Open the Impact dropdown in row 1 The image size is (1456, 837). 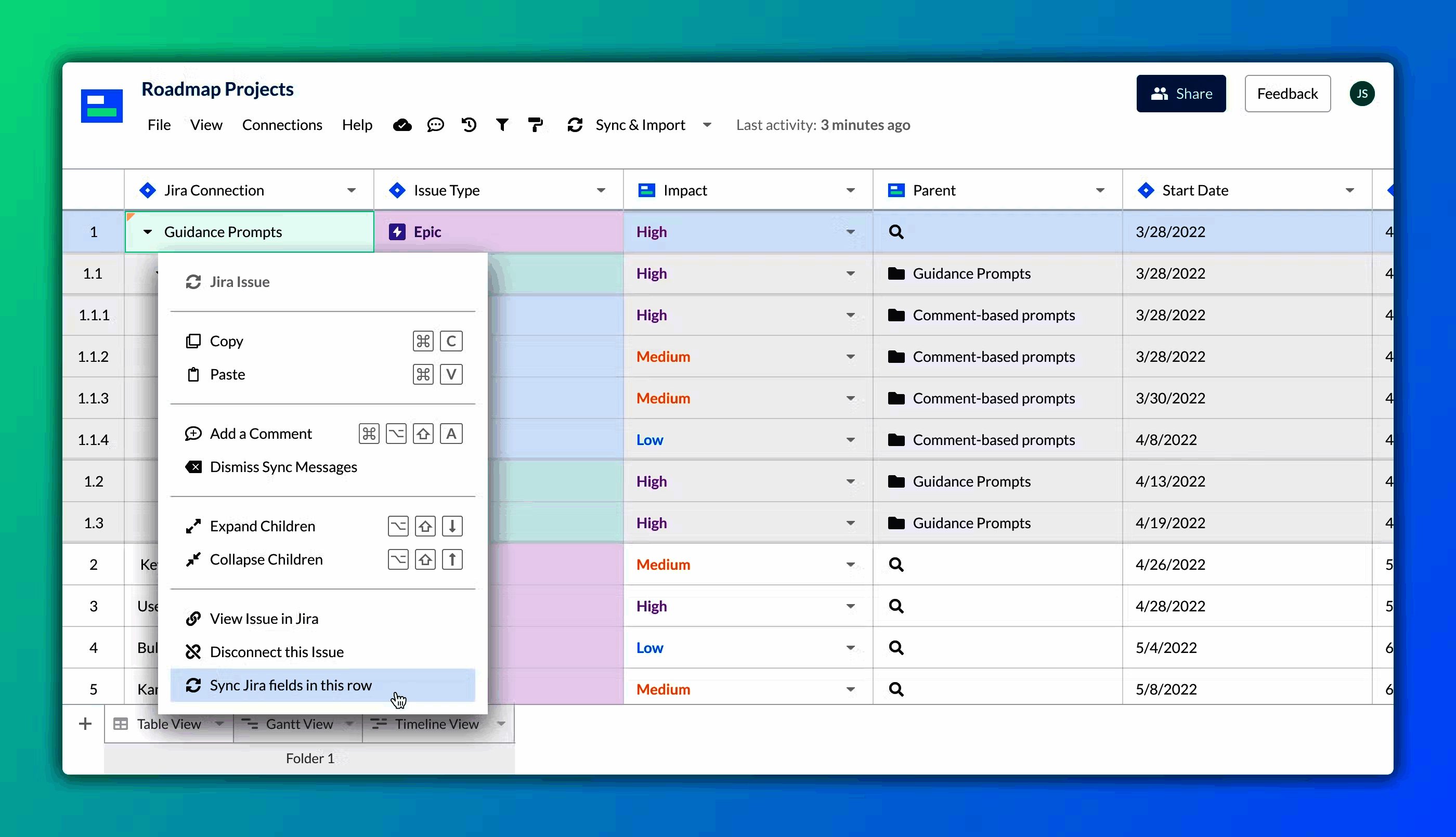[x=850, y=232]
